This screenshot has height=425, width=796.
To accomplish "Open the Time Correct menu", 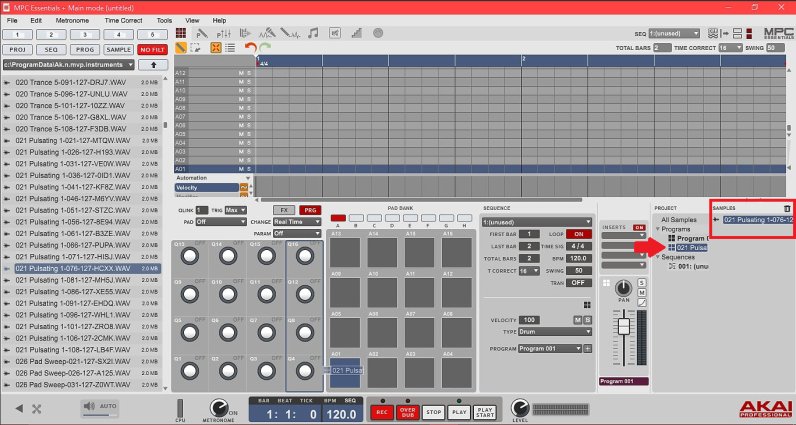I will 123,20.
